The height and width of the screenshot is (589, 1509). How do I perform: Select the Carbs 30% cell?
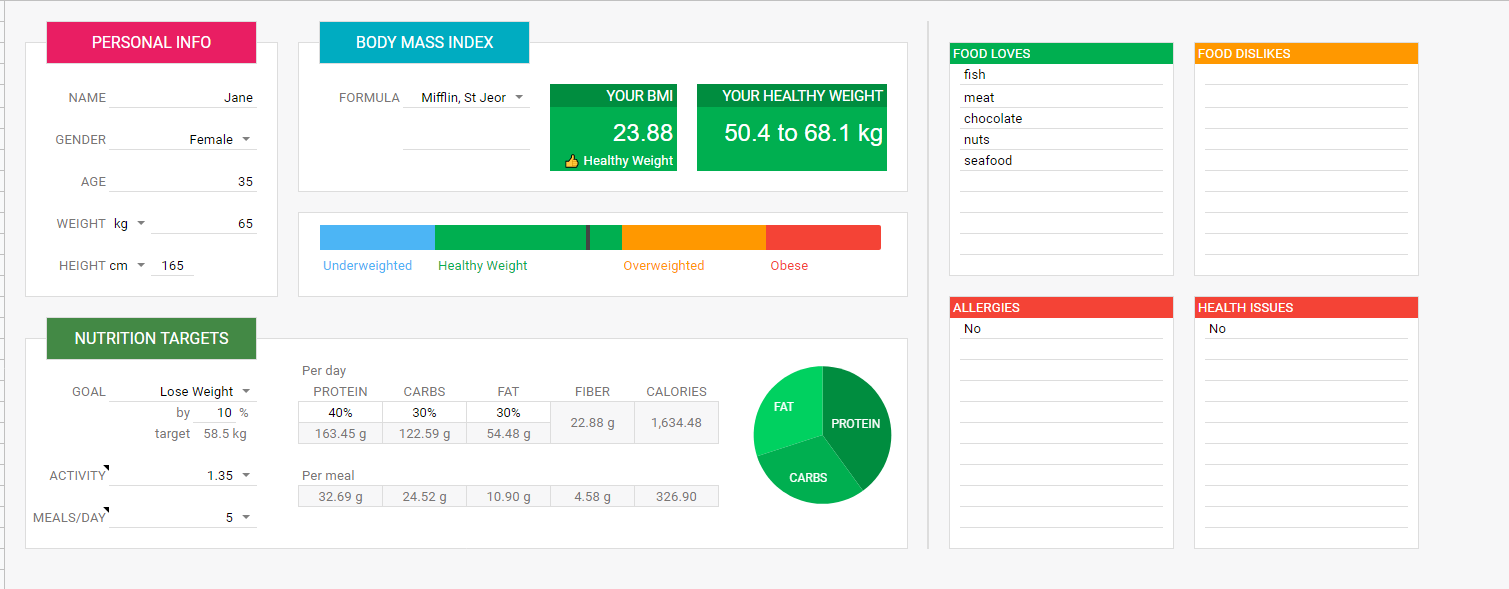[x=424, y=412]
